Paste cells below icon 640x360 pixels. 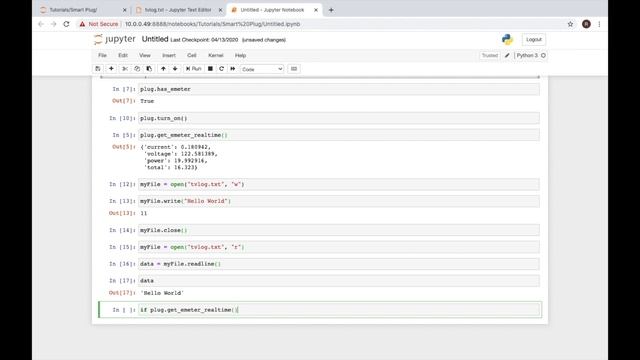[149, 69]
